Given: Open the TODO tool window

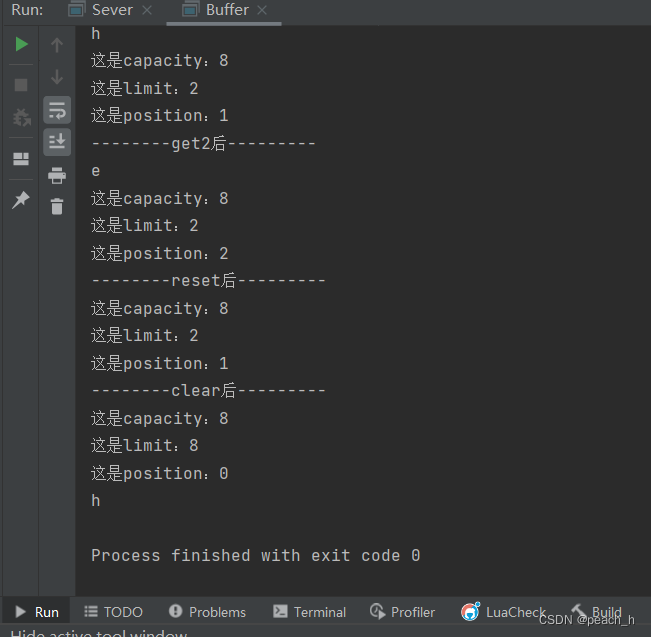Looking at the screenshot, I should [113, 612].
